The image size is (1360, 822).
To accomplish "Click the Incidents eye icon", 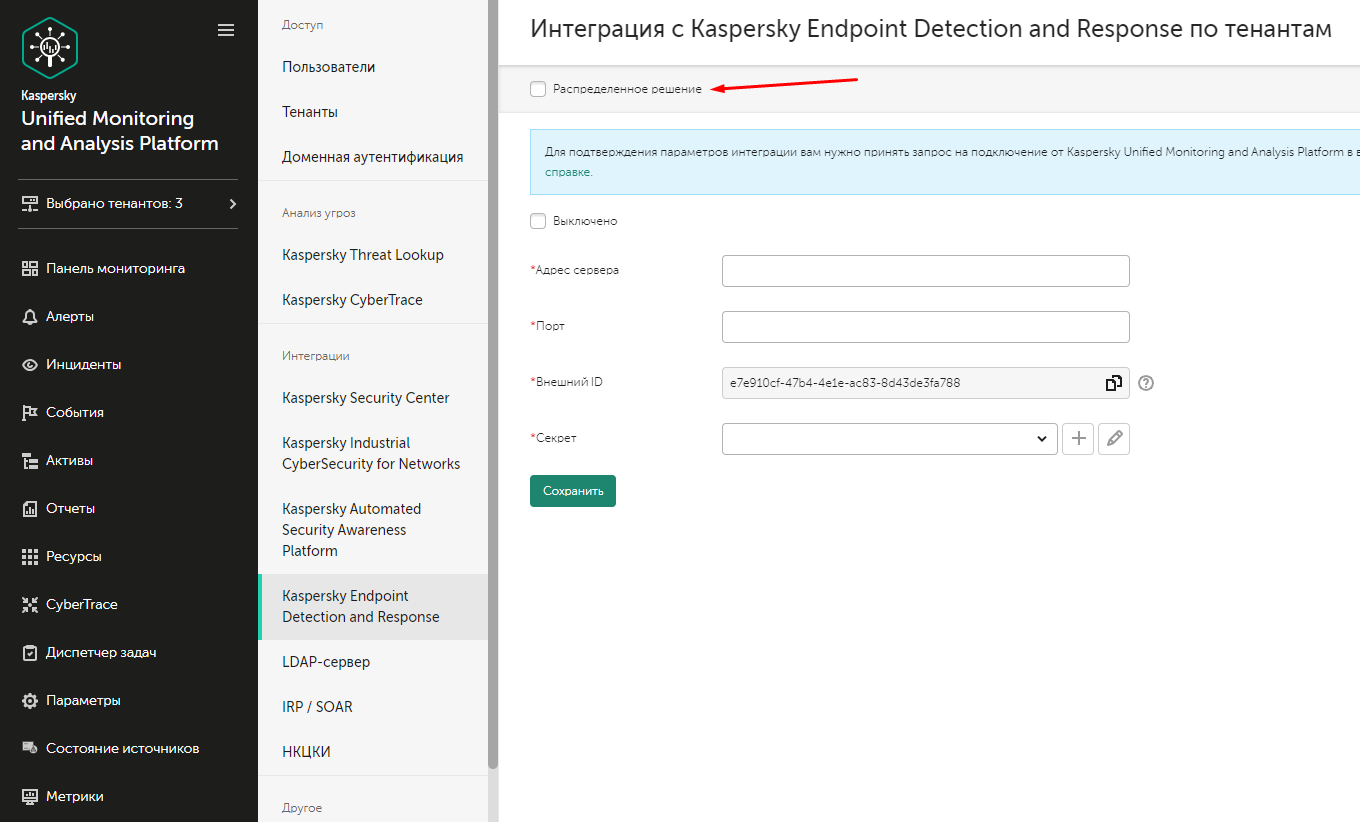I will click(30, 364).
